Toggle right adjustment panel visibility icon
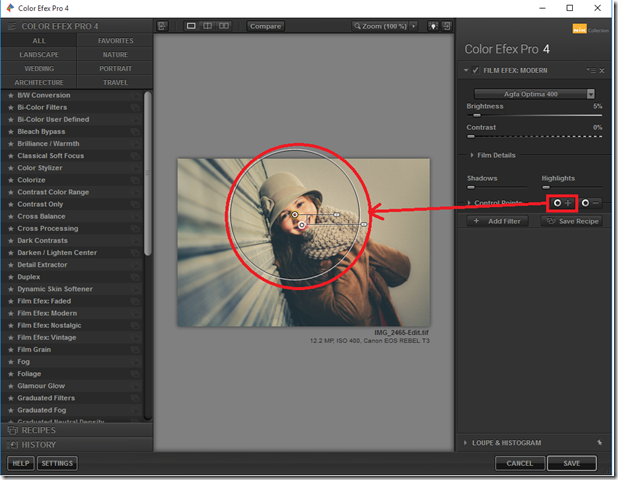The height and width of the screenshot is (480, 618). tap(447, 26)
